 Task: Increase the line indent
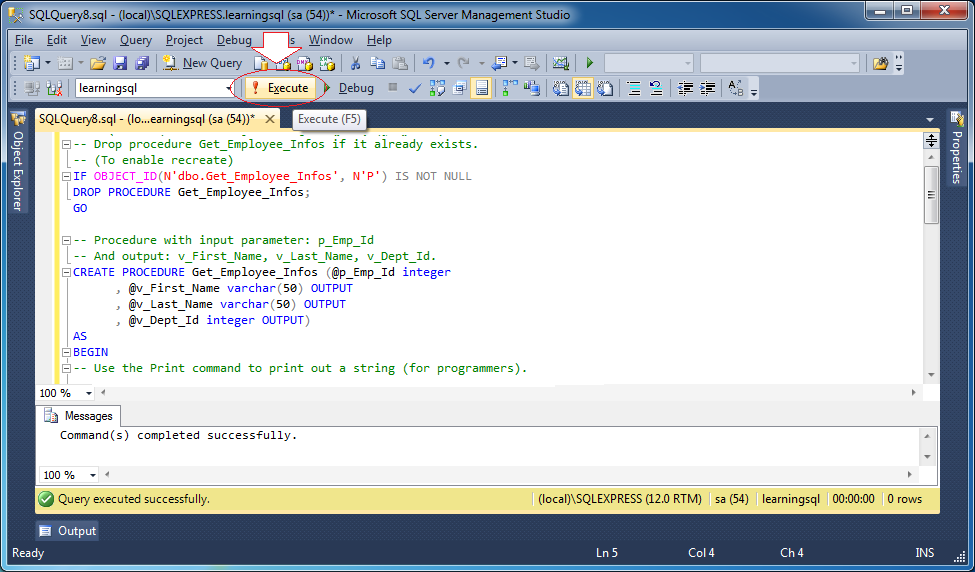(707, 88)
